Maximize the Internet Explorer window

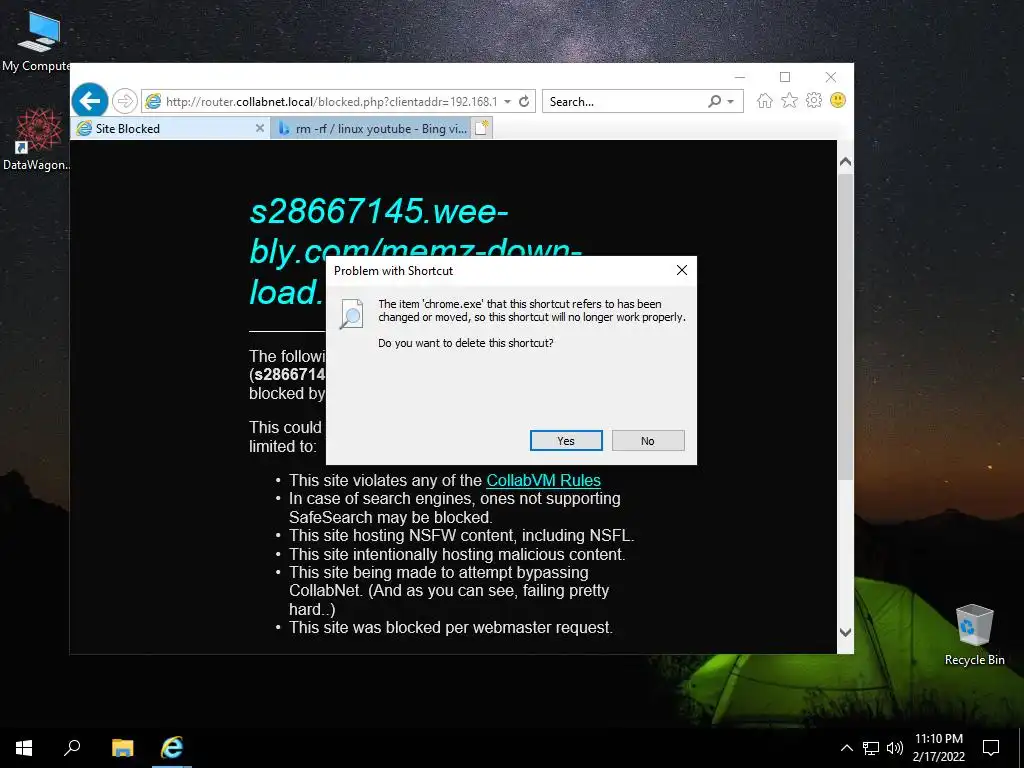[x=785, y=77]
